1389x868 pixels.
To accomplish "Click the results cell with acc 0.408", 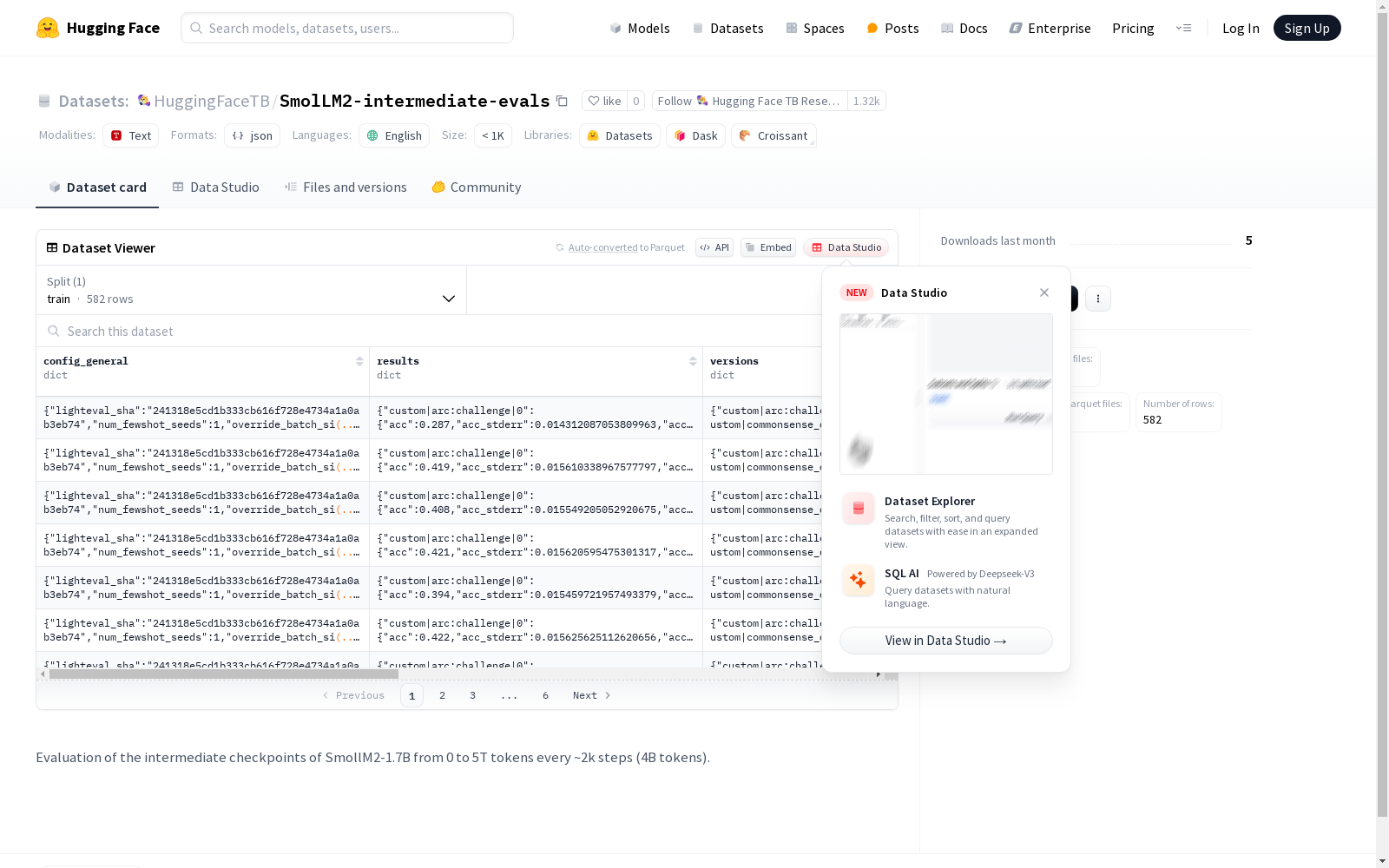I will pos(536,503).
